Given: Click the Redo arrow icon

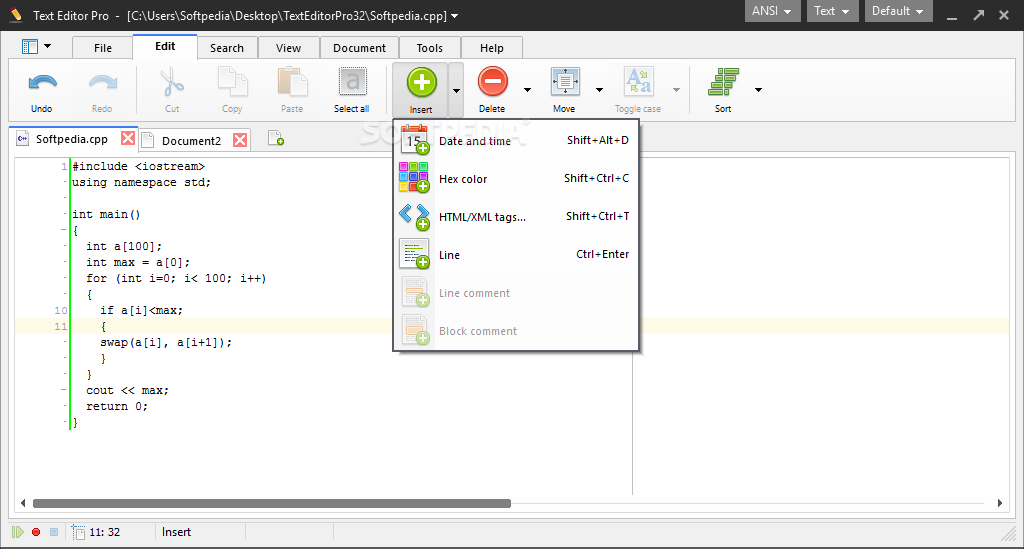Looking at the screenshot, I should (x=103, y=83).
